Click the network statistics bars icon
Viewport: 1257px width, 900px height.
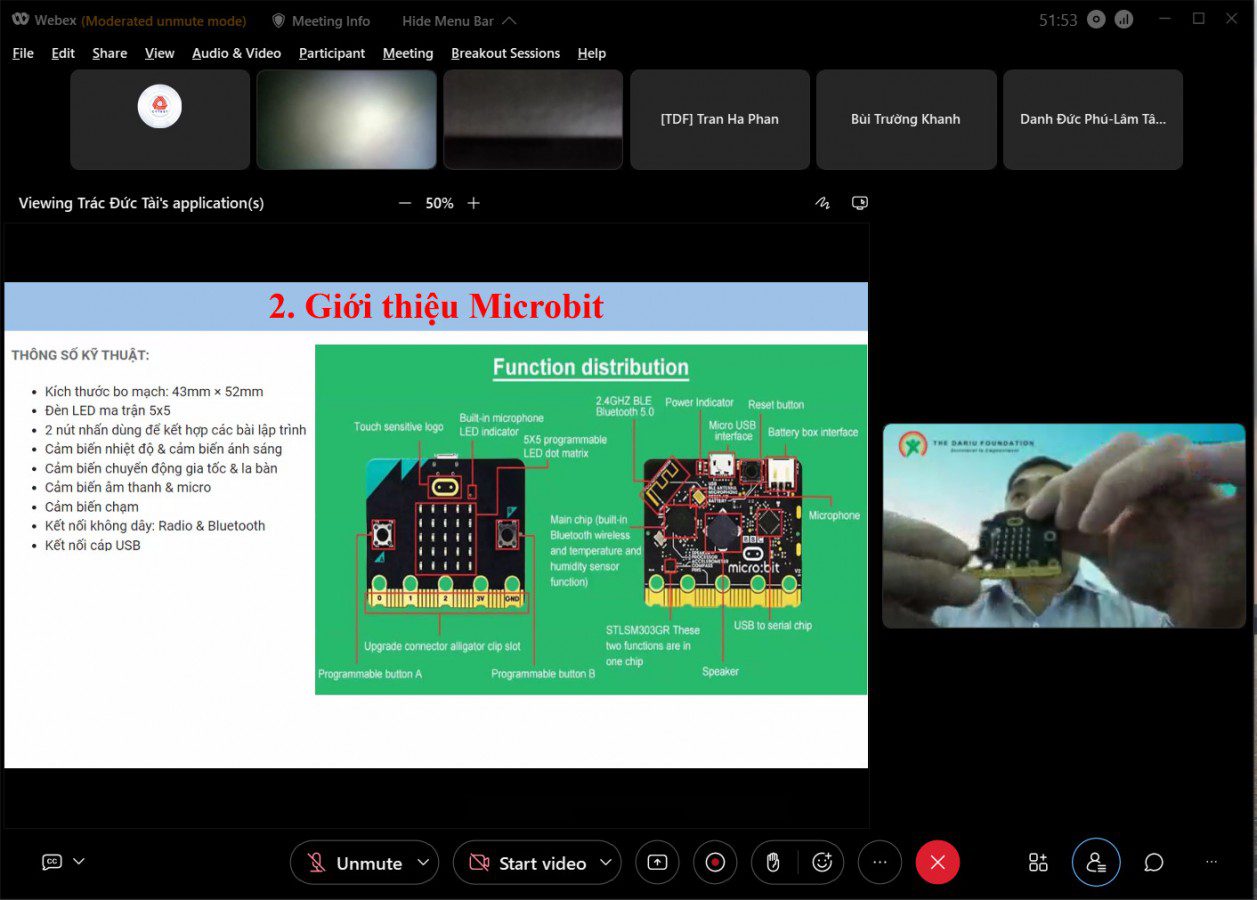pyautogui.click(x=1124, y=20)
